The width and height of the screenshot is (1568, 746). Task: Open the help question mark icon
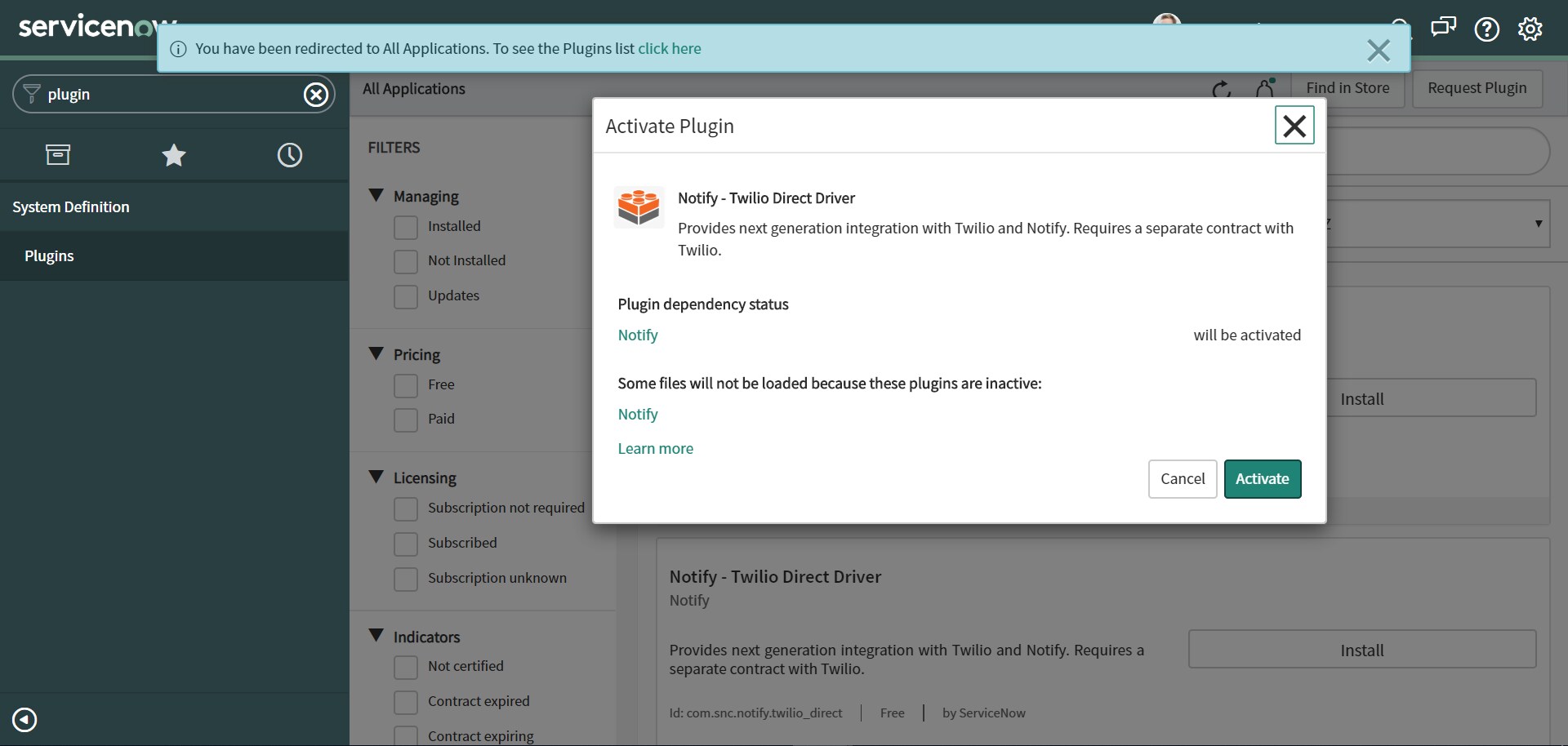click(1486, 29)
